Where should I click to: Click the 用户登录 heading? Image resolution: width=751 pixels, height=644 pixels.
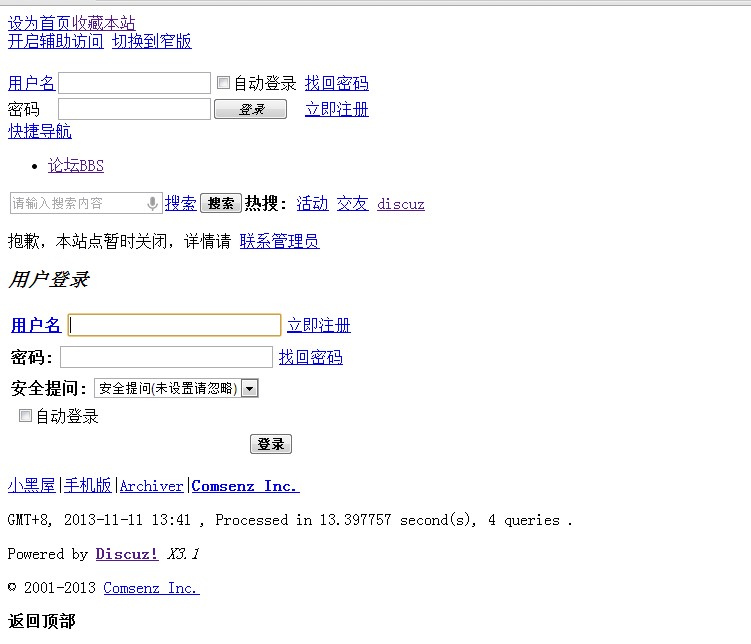(x=49, y=280)
